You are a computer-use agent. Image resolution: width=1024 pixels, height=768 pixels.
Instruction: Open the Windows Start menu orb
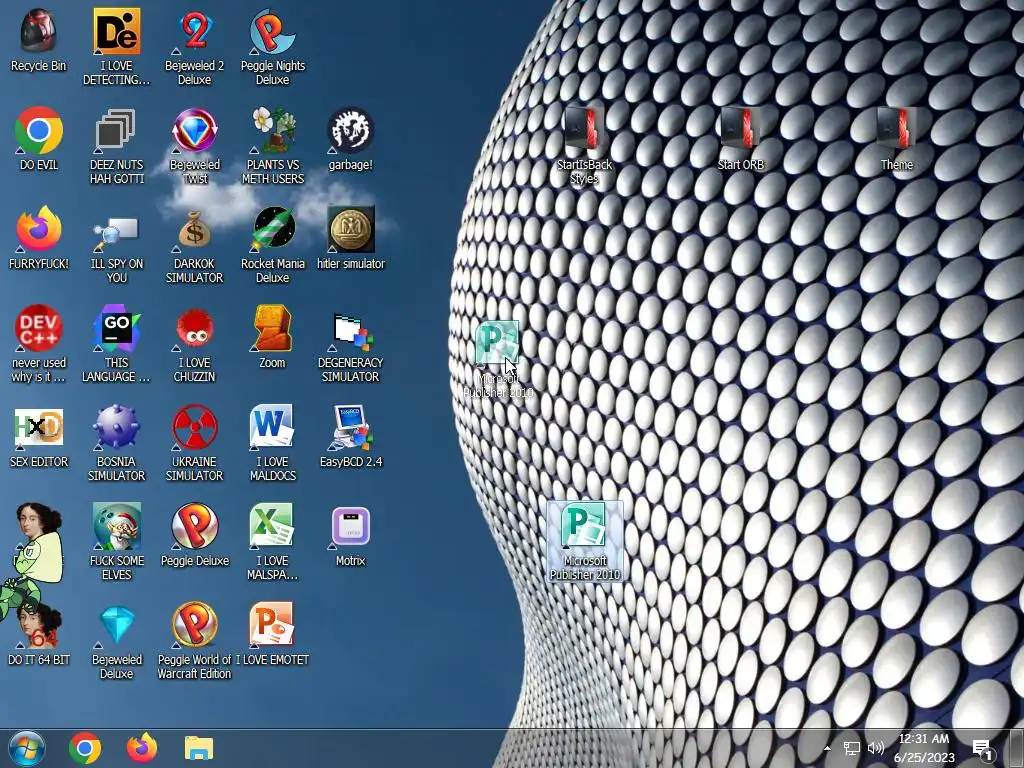[x=27, y=749]
